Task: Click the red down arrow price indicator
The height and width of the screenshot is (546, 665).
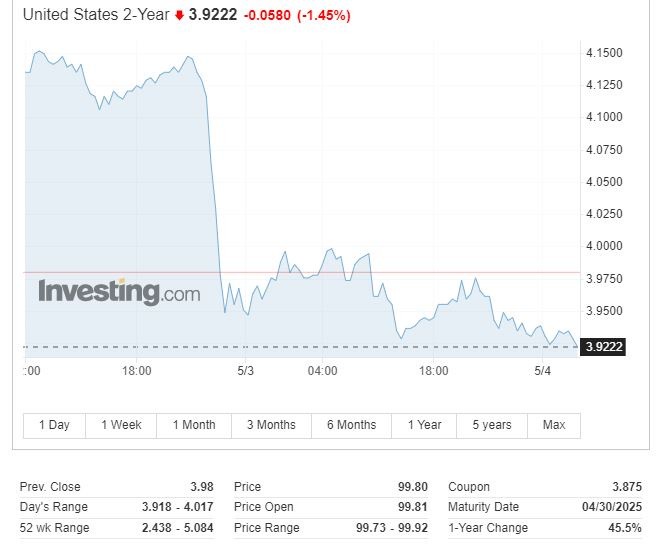Action: tap(180, 16)
